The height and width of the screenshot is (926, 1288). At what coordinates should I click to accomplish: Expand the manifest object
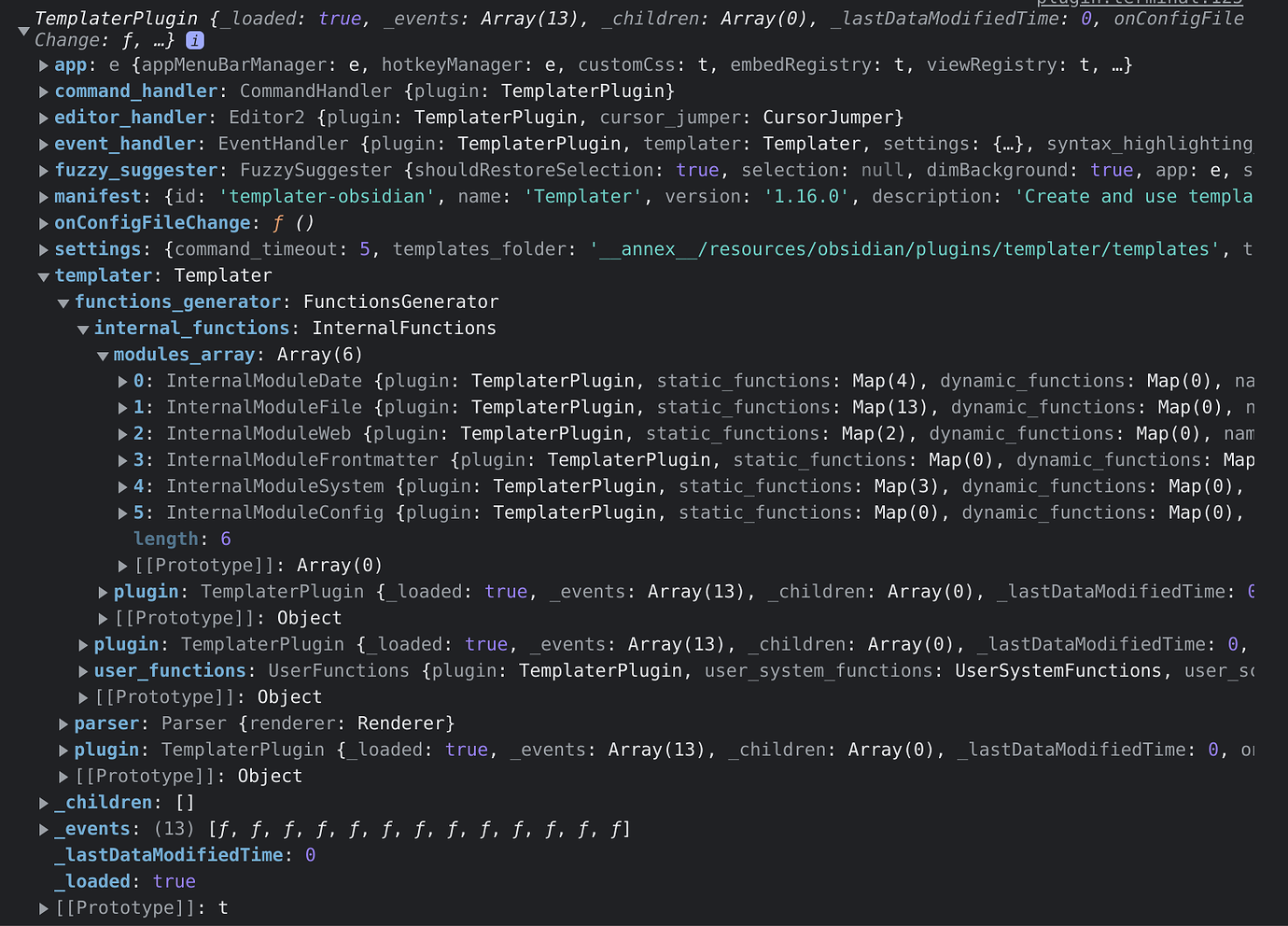click(43, 196)
